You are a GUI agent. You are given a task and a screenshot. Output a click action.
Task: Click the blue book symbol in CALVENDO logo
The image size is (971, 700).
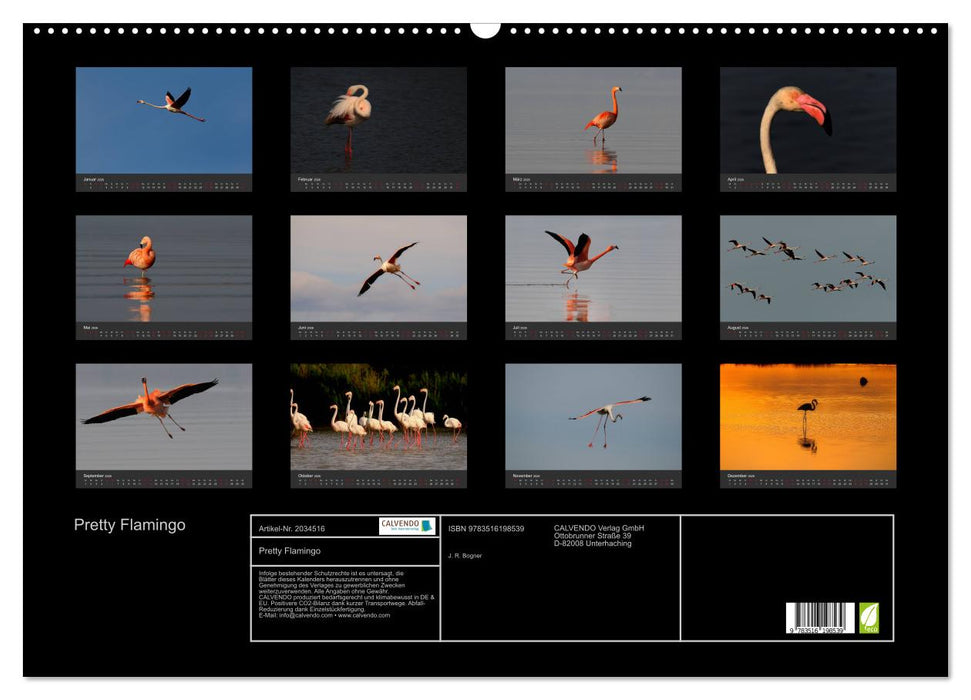tap(425, 526)
